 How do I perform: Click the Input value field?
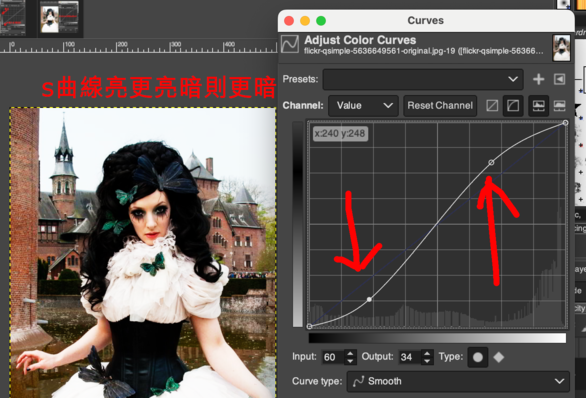[333, 357]
